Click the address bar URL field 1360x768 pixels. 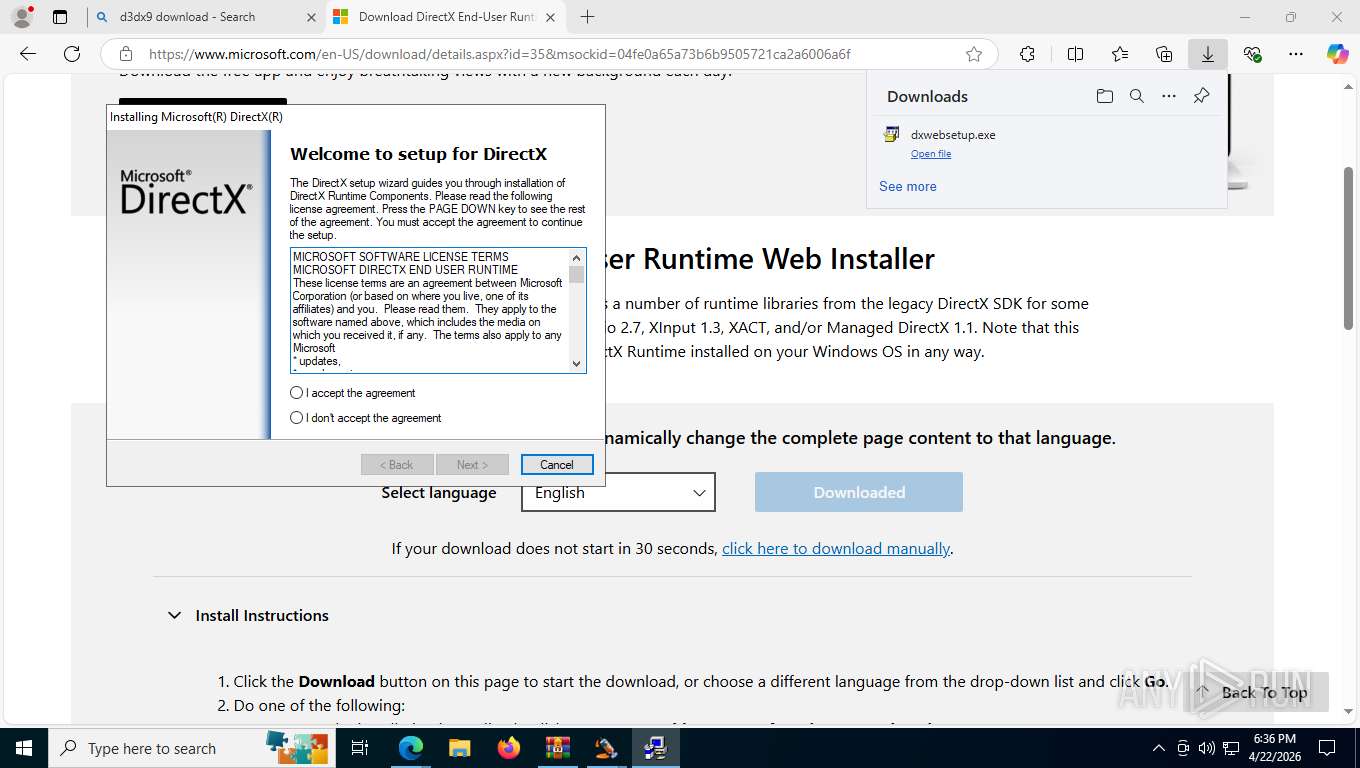click(500, 54)
